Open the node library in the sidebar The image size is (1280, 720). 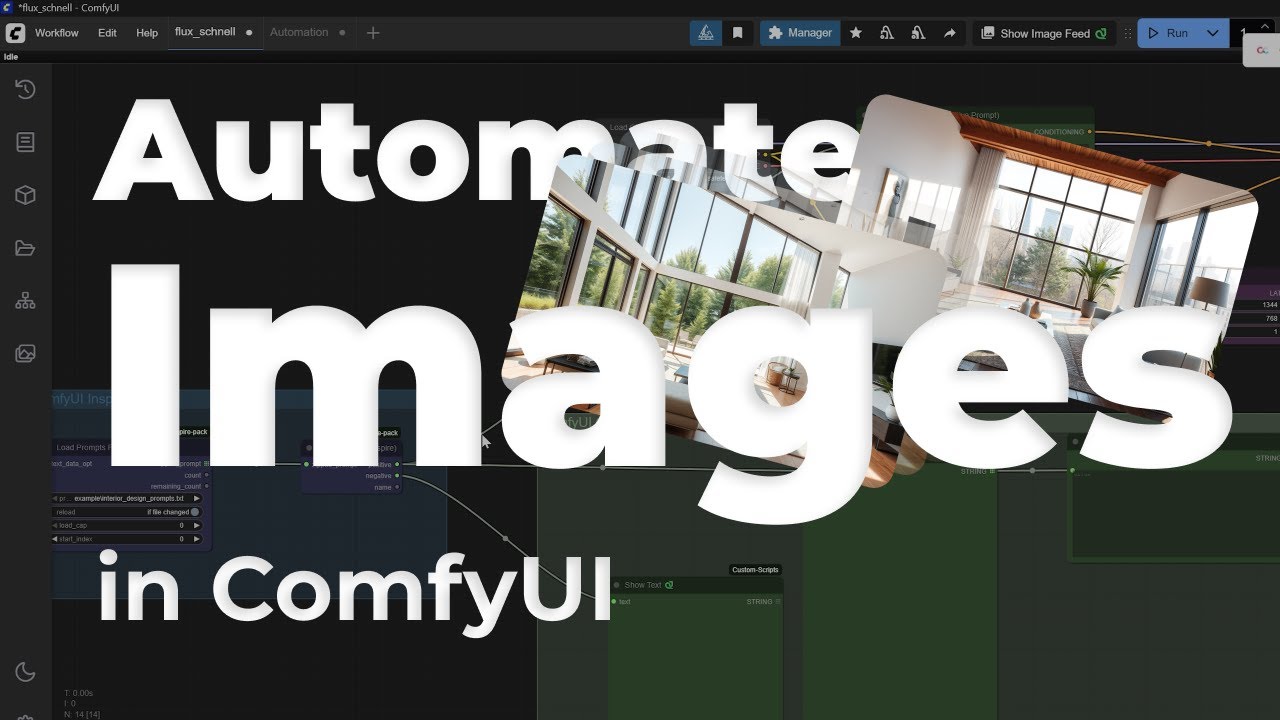(x=25, y=141)
